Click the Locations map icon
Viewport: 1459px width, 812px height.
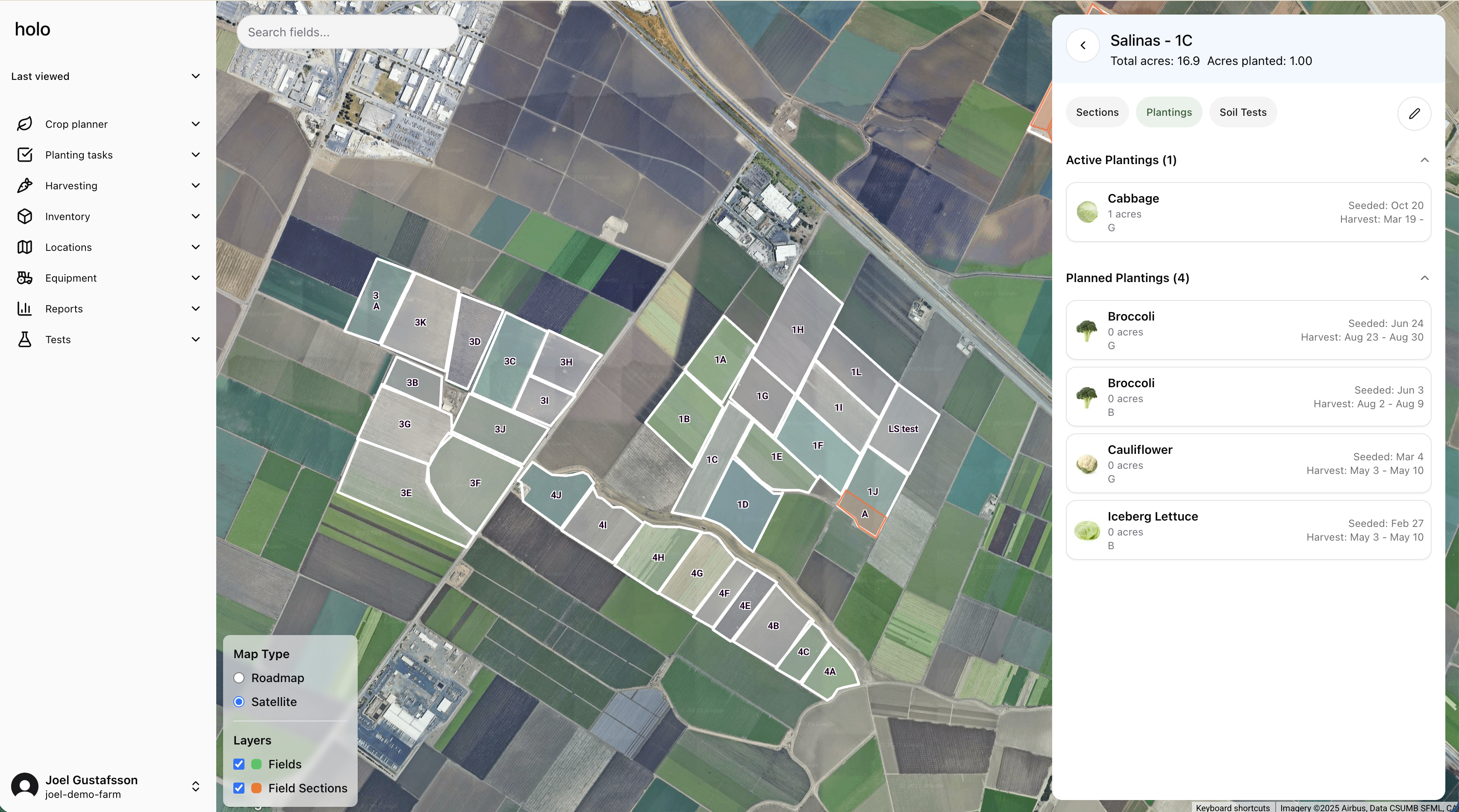click(24, 247)
